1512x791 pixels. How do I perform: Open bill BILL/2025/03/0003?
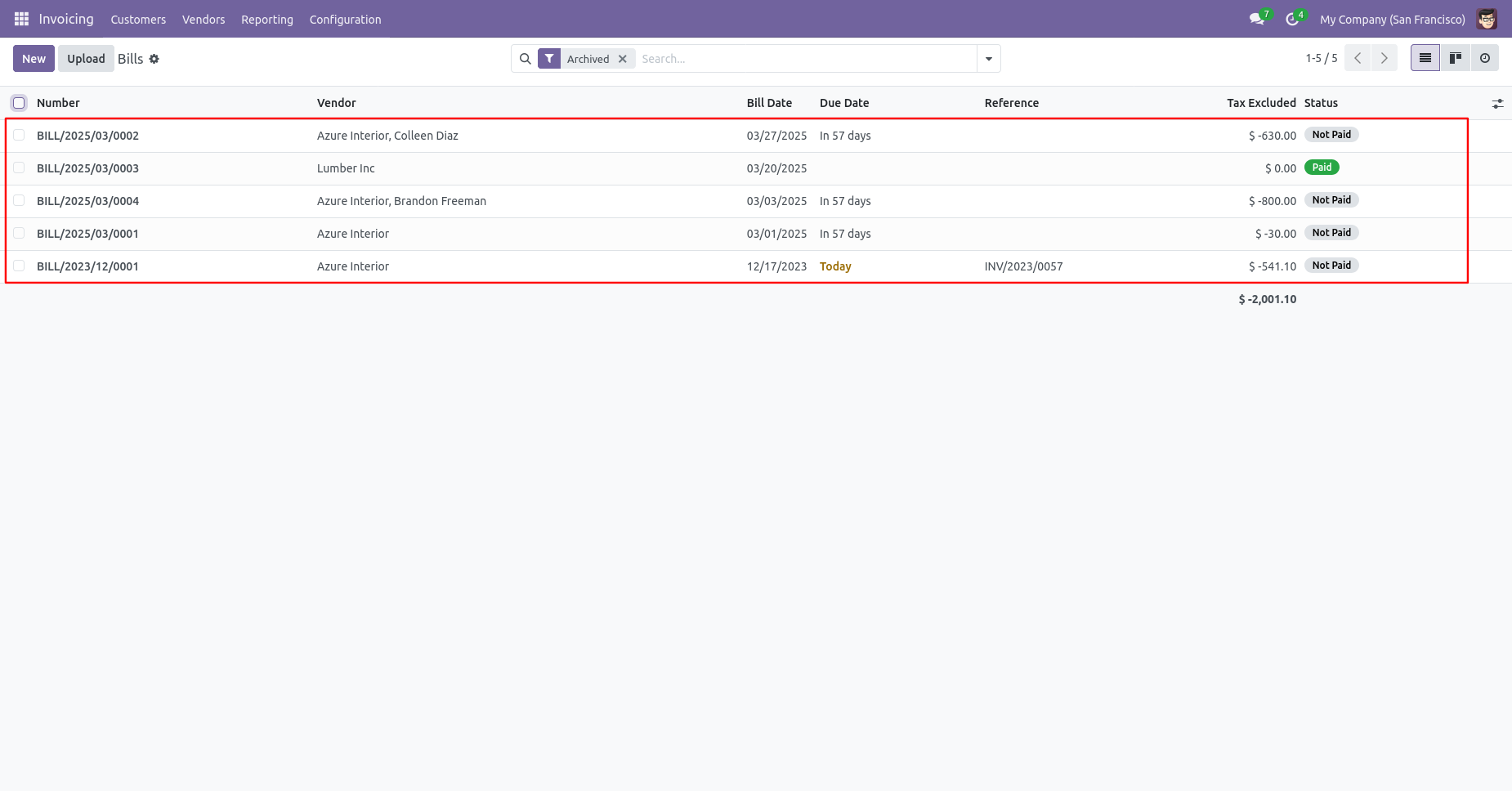(x=87, y=168)
